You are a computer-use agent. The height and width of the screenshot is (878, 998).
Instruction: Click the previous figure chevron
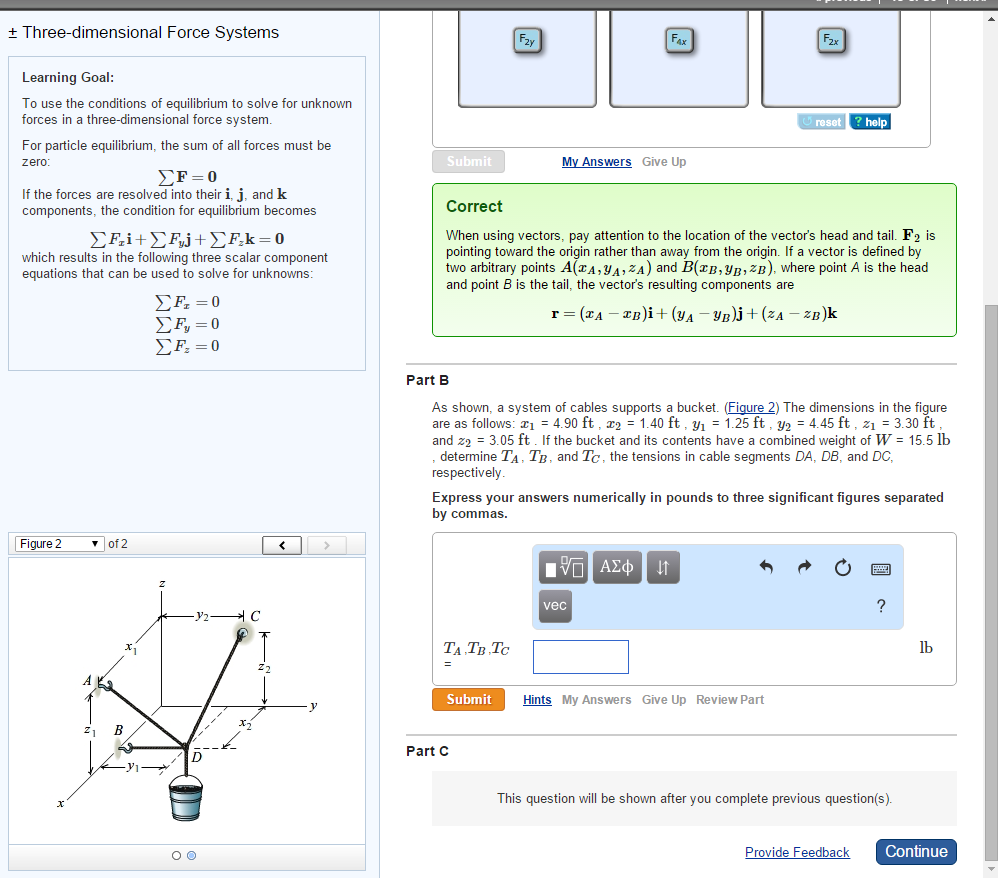coord(281,544)
